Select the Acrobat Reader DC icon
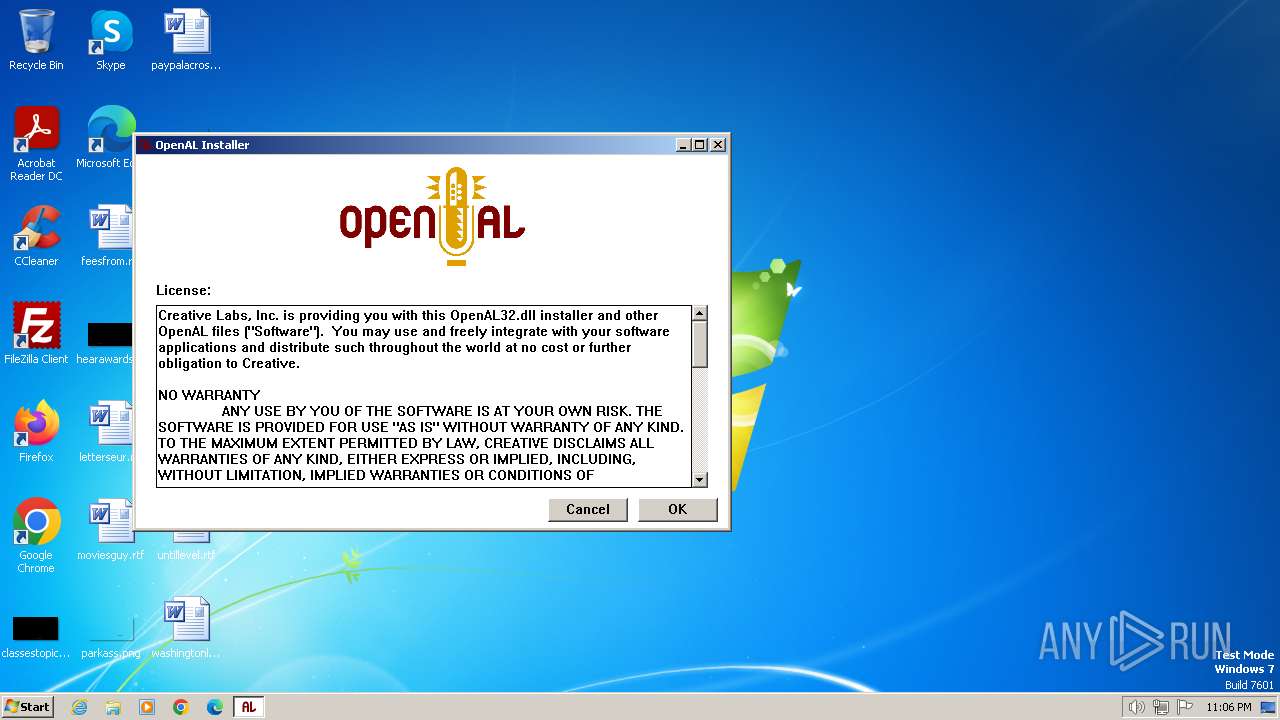 [36, 145]
